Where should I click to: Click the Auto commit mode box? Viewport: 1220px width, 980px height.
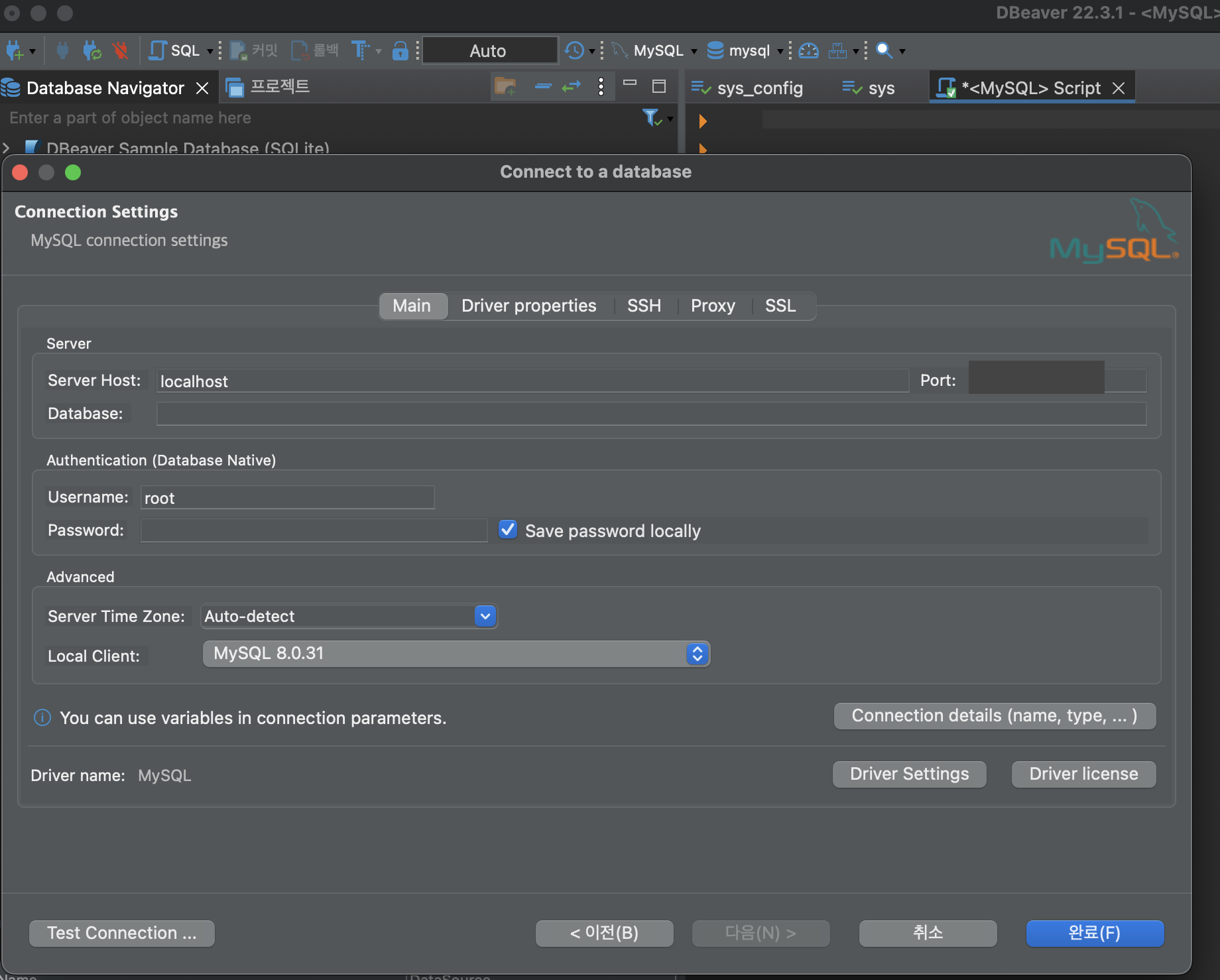pyautogui.click(x=489, y=50)
